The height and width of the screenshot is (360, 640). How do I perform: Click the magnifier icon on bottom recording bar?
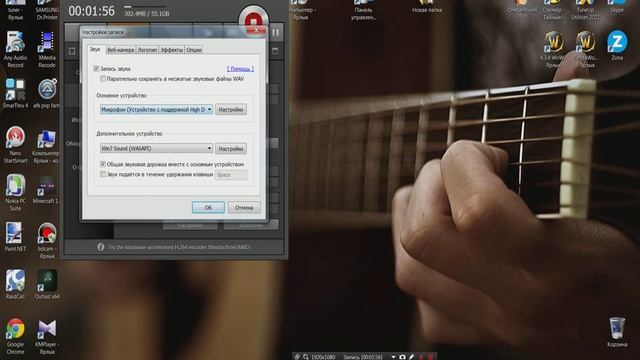click(x=305, y=357)
